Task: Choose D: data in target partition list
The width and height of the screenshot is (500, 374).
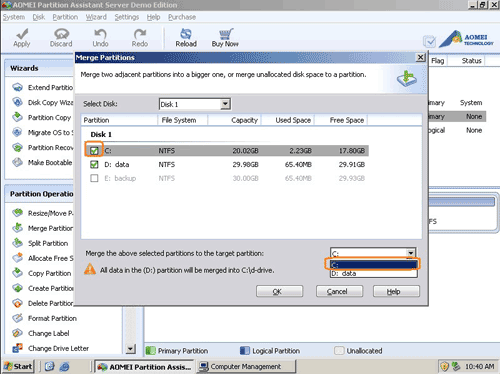Action: coord(374,273)
